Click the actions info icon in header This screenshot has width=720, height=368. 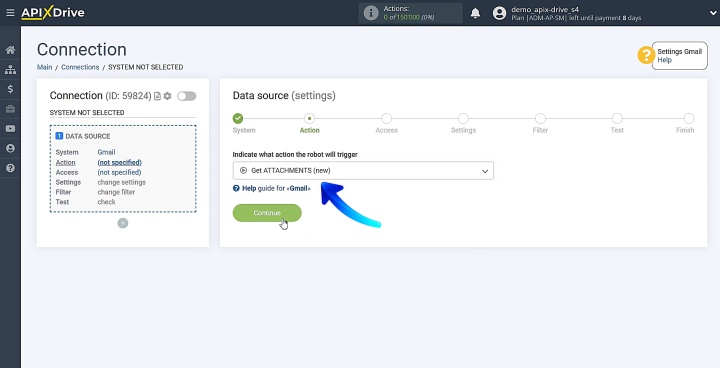(371, 13)
